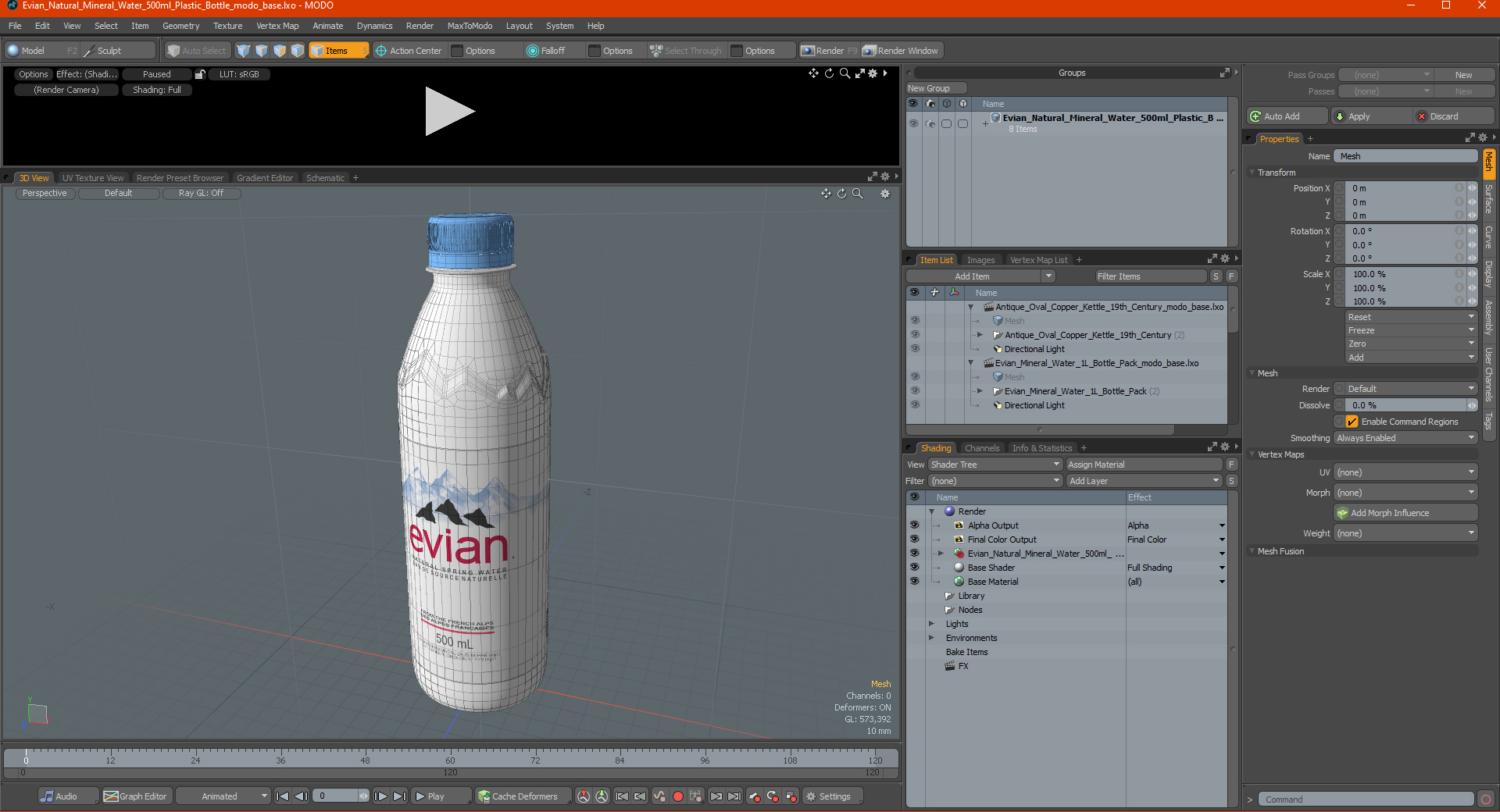Click 3D viewport rotate icon
1500x812 pixels.
841,194
